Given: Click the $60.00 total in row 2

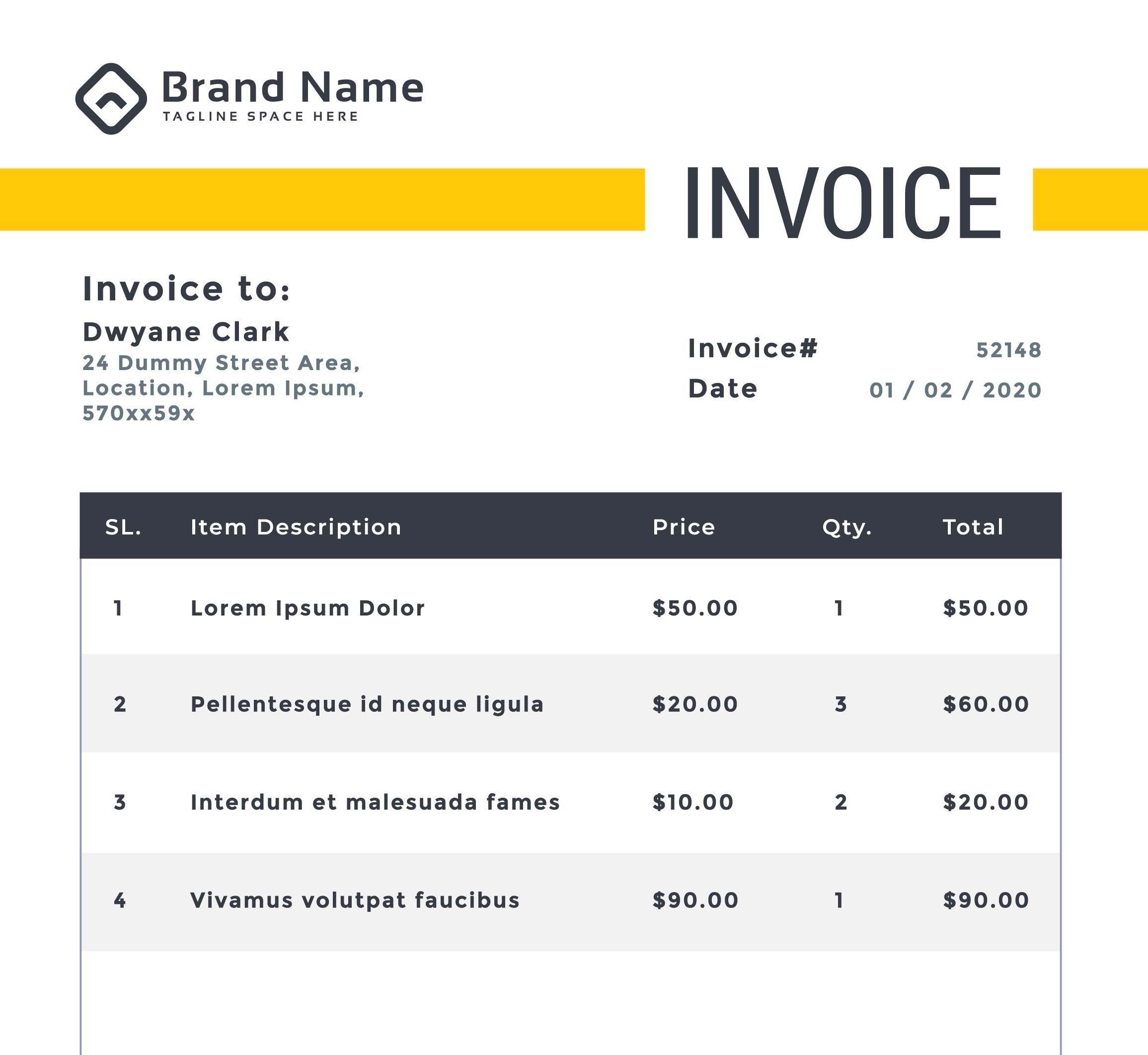Looking at the screenshot, I should click(x=985, y=704).
